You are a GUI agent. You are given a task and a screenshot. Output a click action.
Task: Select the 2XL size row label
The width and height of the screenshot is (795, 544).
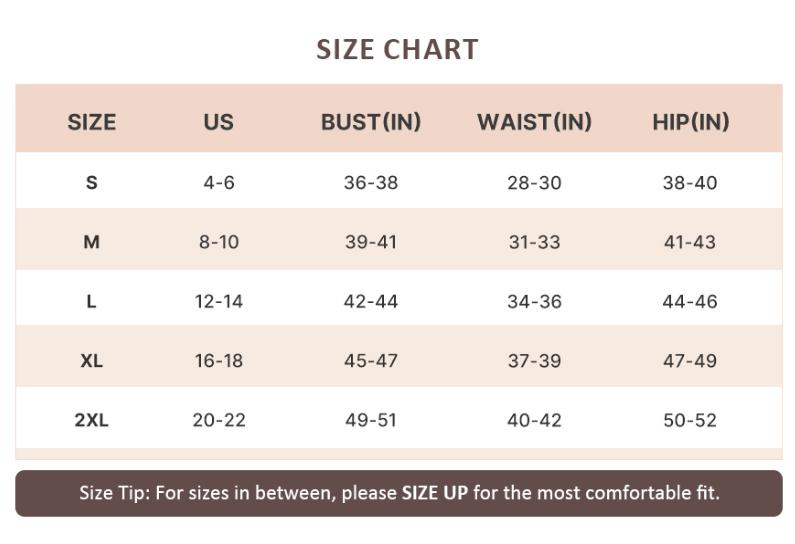click(91, 420)
